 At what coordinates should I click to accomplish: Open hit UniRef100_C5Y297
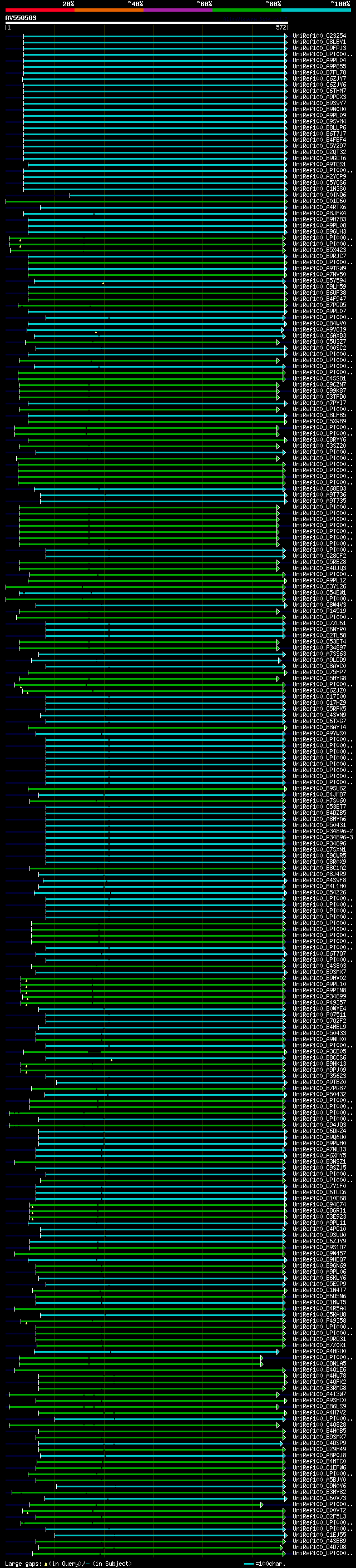(319, 146)
